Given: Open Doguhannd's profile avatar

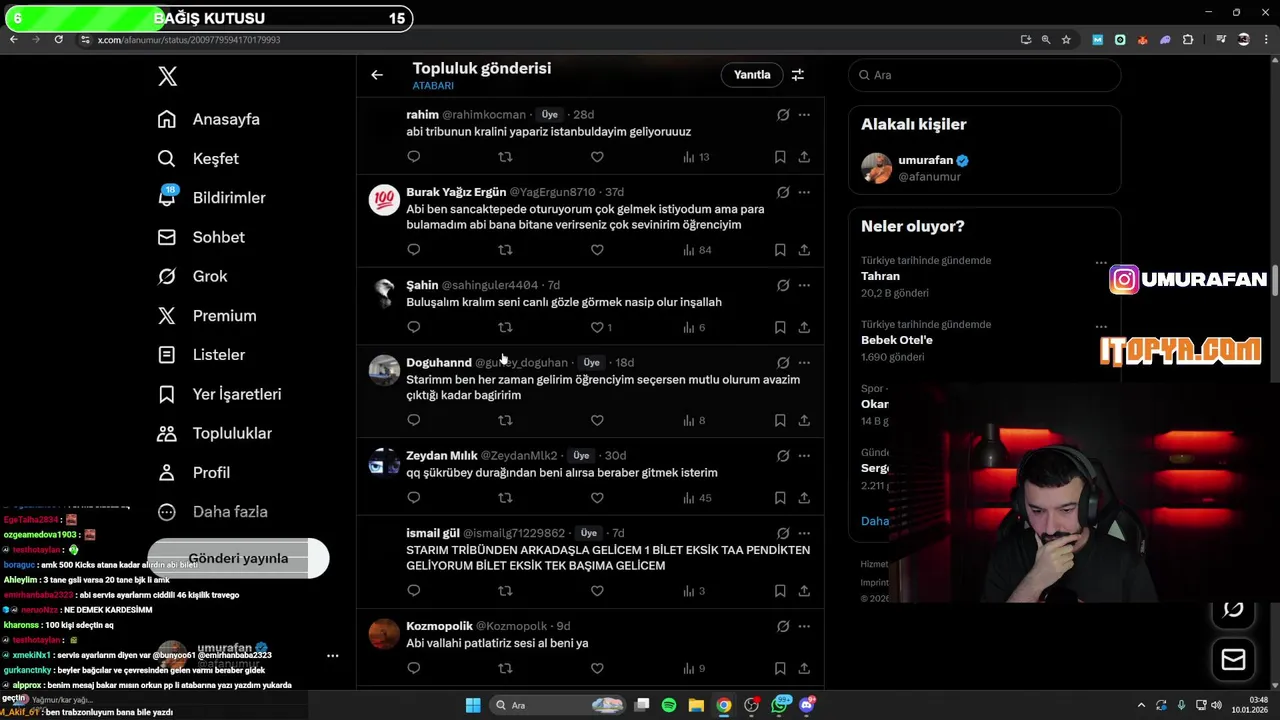Looking at the screenshot, I should point(384,370).
